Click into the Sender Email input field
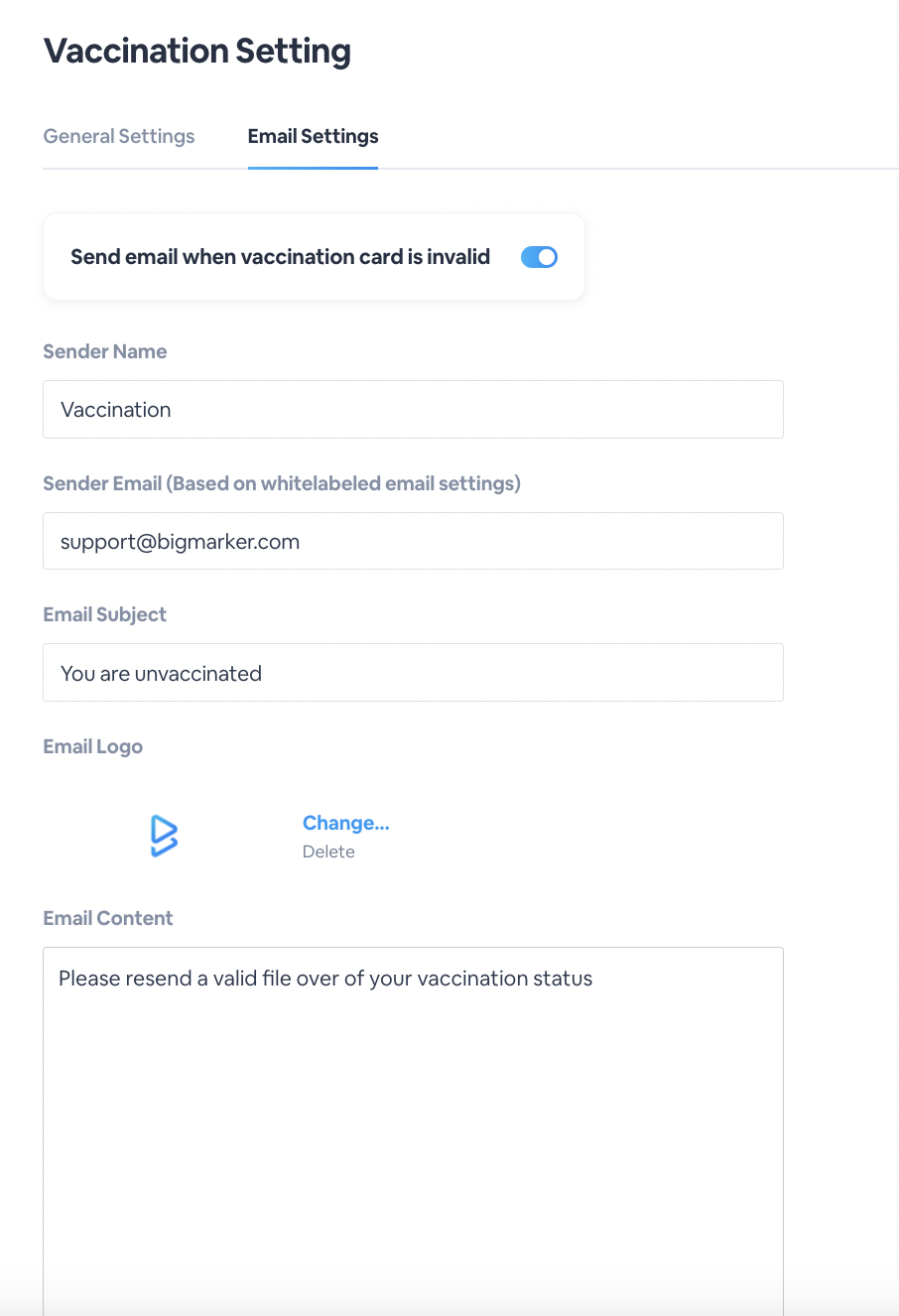899x1316 pixels. [413, 541]
